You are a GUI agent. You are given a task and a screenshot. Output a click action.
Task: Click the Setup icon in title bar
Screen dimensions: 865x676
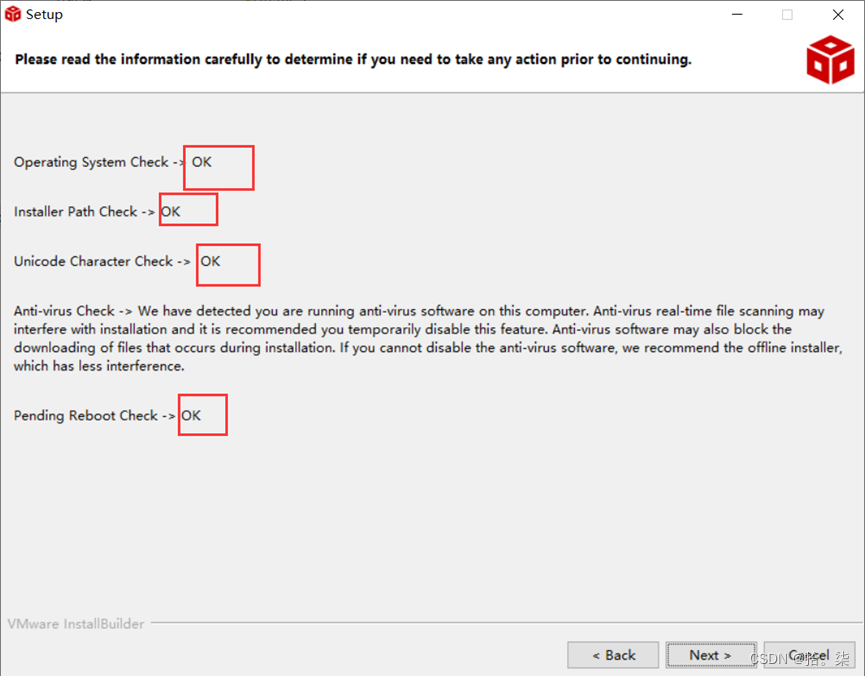pos(13,14)
